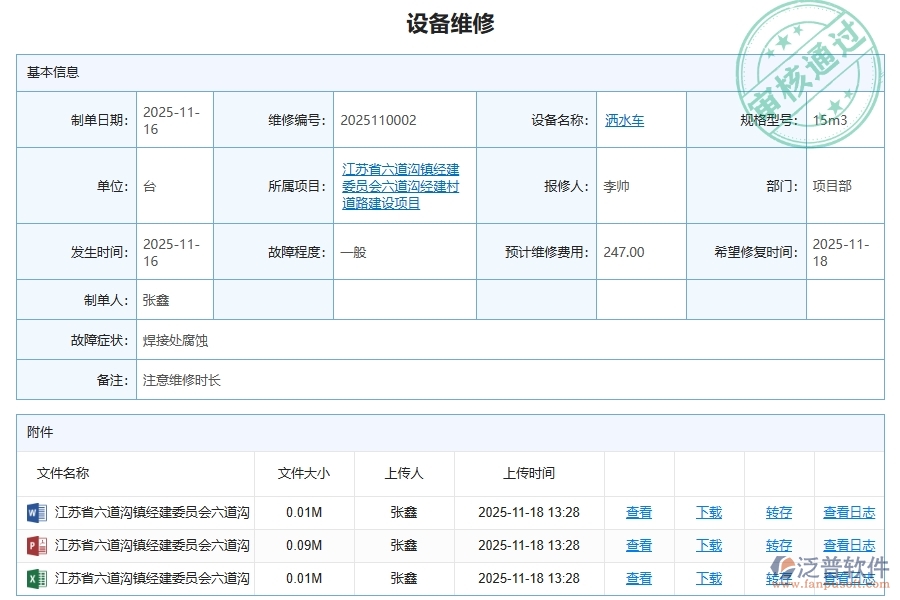查看 the third attachment
Screen dimensions: 900x600
tap(639, 578)
